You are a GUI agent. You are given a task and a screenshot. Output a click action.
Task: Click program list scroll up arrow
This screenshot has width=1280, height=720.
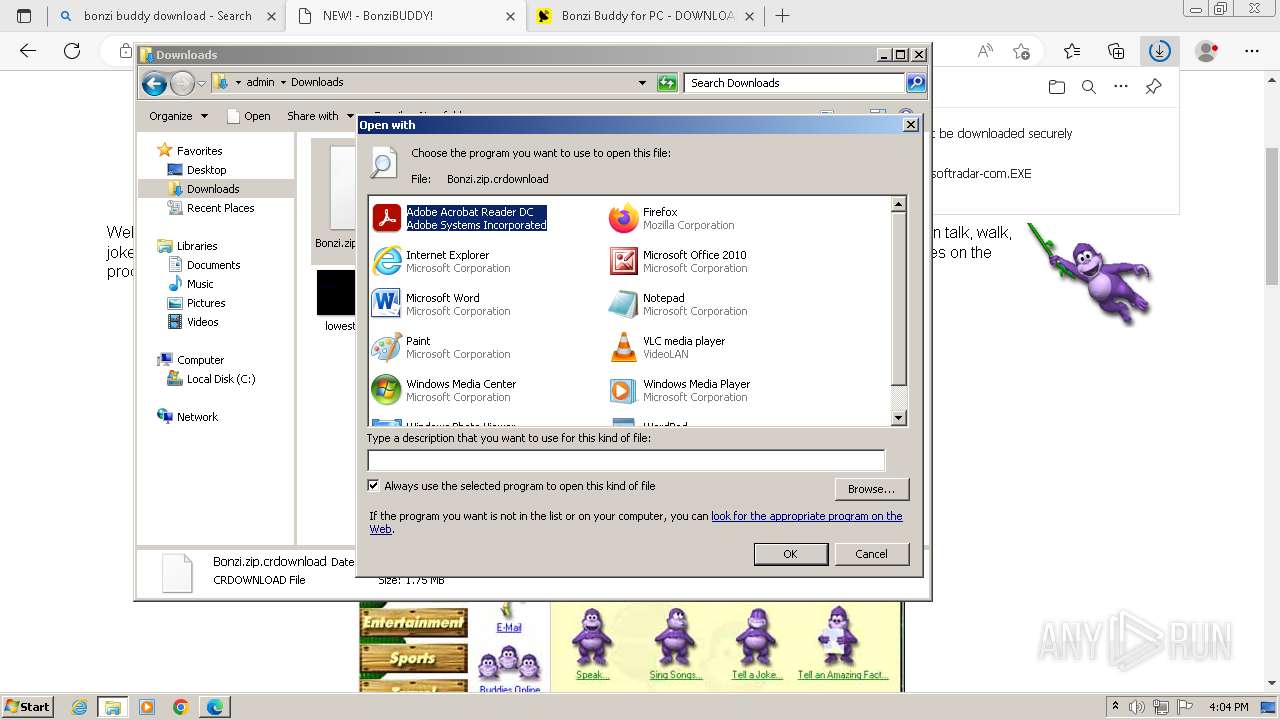coord(898,204)
